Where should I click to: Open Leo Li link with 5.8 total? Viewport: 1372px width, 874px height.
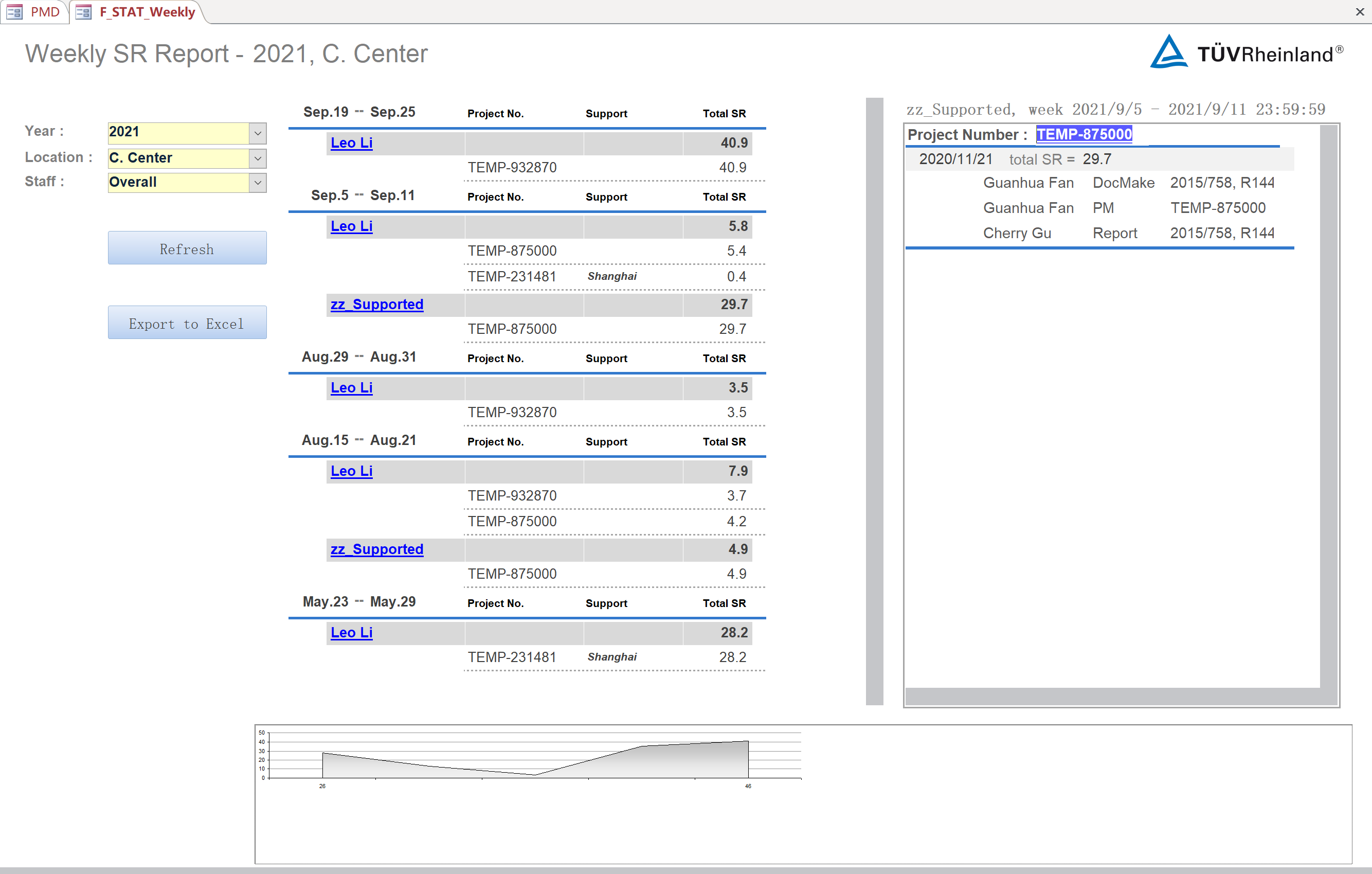[x=352, y=226]
